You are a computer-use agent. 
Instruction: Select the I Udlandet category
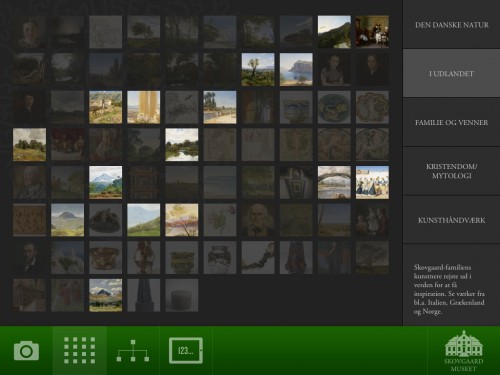tap(452, 73)
